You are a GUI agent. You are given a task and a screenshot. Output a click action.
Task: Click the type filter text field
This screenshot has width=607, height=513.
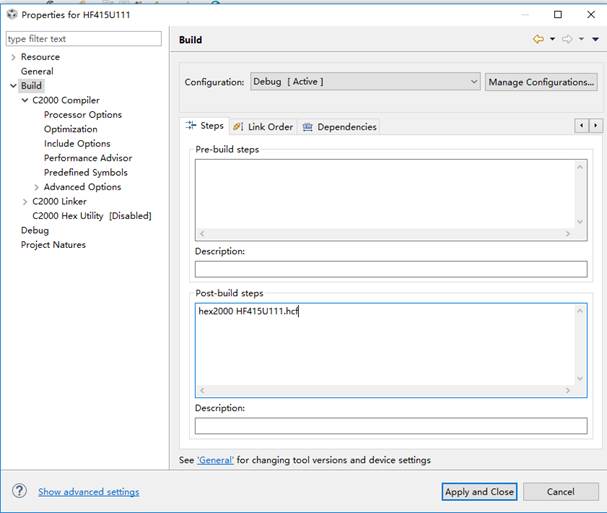click(x=83, y=38)
